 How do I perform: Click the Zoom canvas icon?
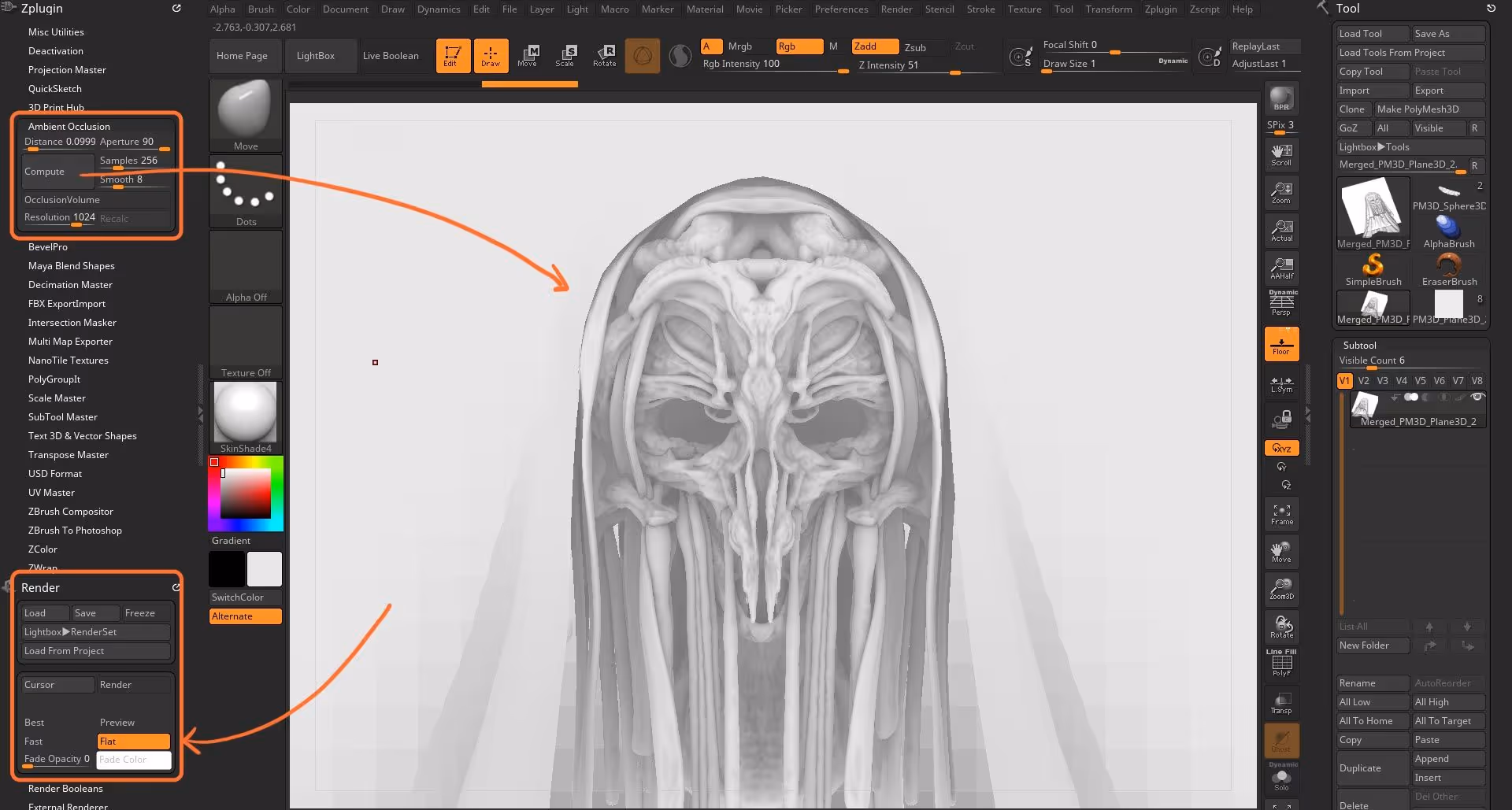point(1281,193)
